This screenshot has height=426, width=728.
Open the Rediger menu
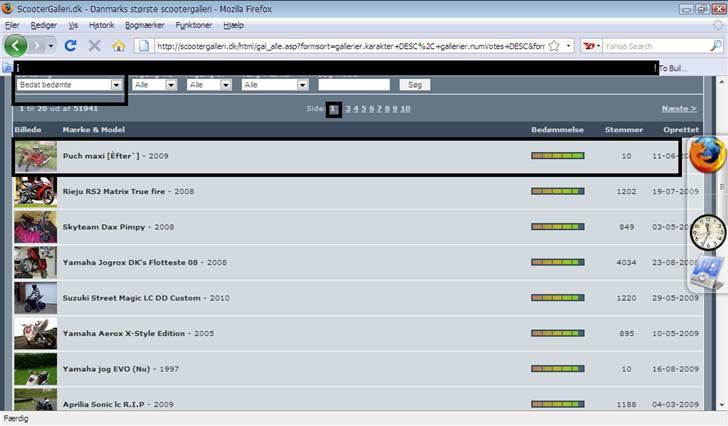44,25
